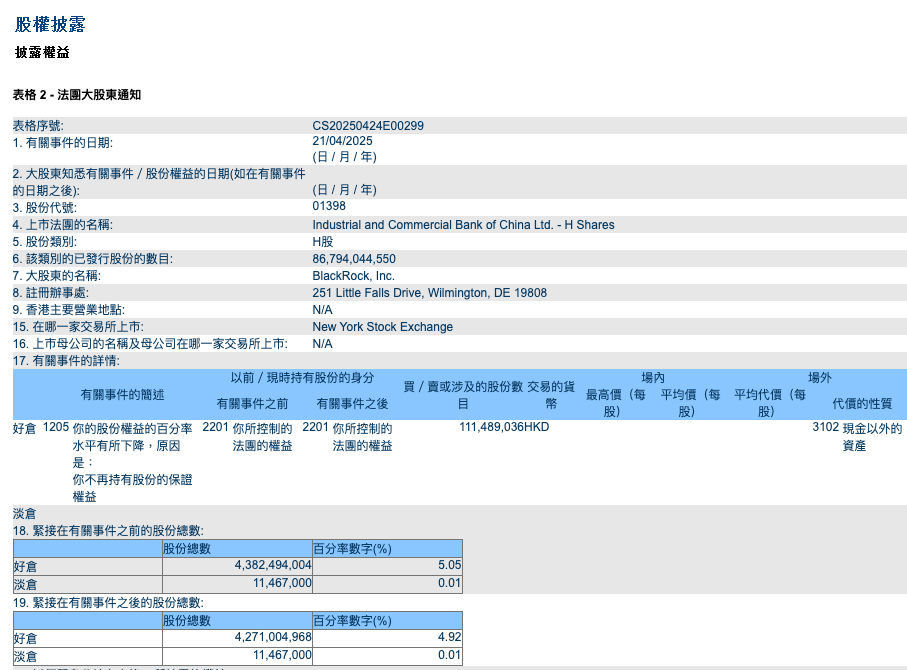The image size is (907, 670).
Task: Select stock code 01398
Action: tap(329, 206)
